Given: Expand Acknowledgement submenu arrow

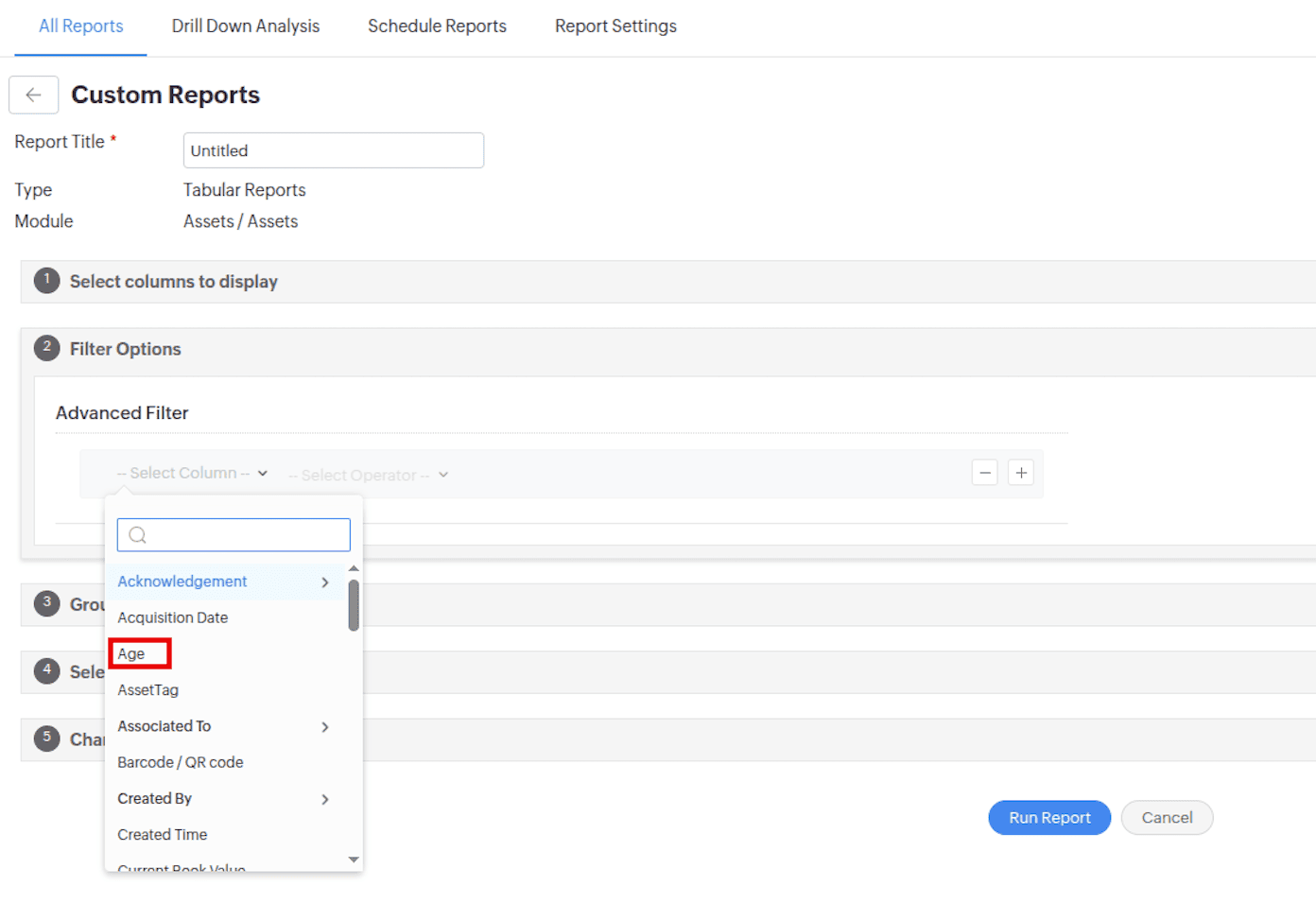Looking at the screenshot, I should [325, 582].
